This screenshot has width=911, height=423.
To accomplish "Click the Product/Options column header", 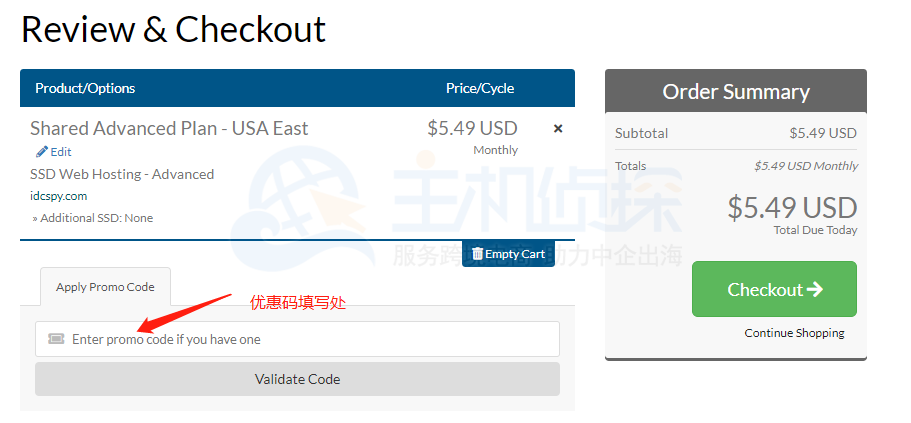I will point(85,88).
